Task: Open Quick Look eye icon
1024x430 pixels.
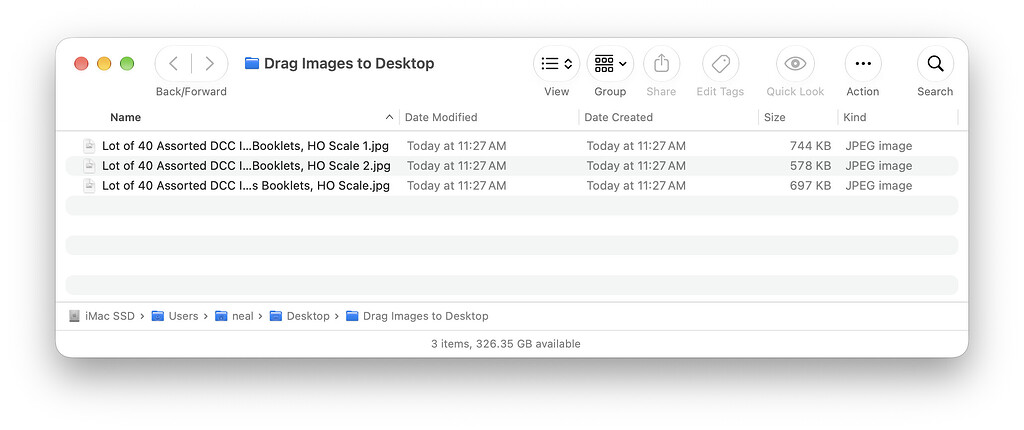Action: (x=795, y=63)
